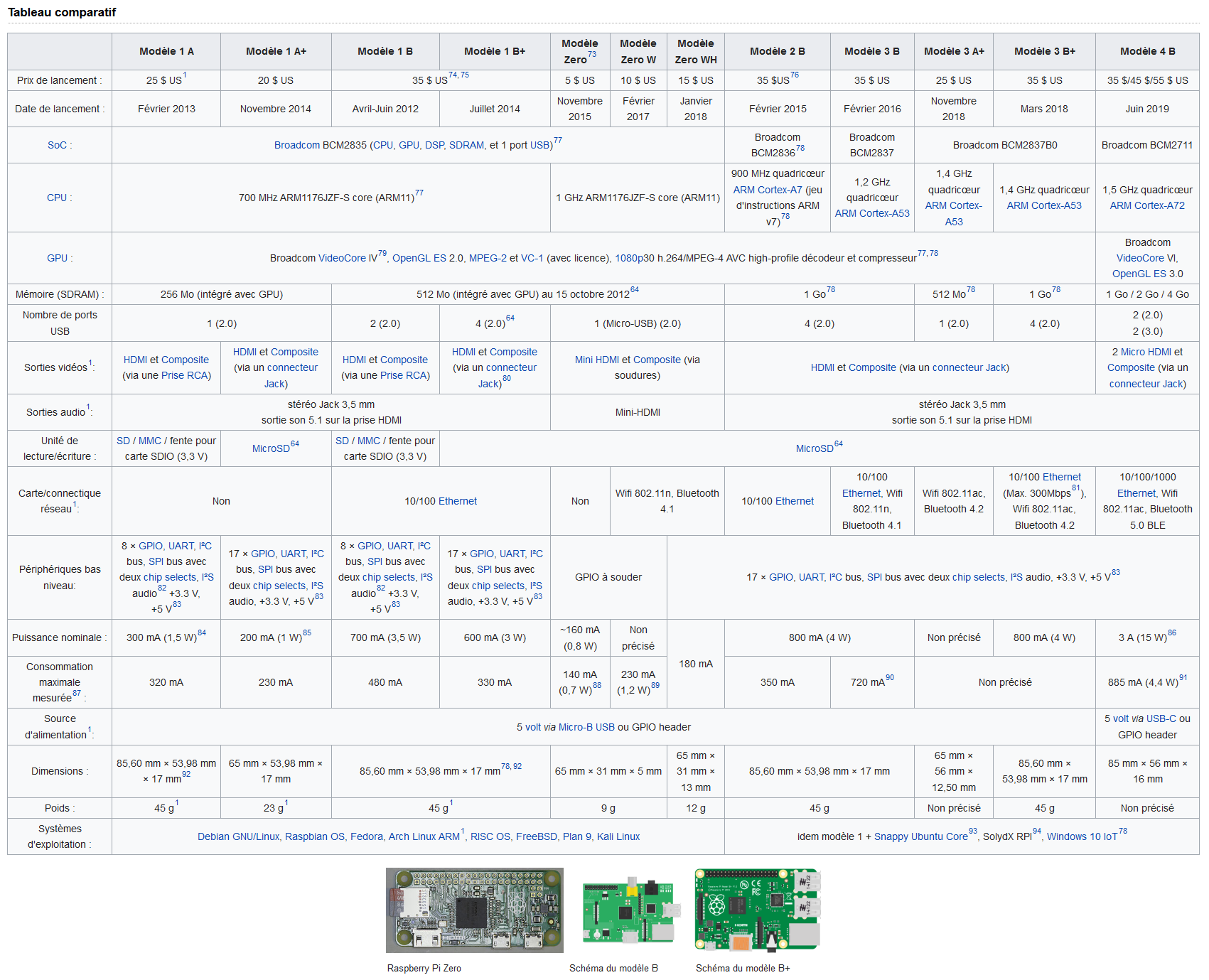Jump to footnote 73 beside Modèle Zero
The image size is (1209, 980).
[x=592, y=54]
